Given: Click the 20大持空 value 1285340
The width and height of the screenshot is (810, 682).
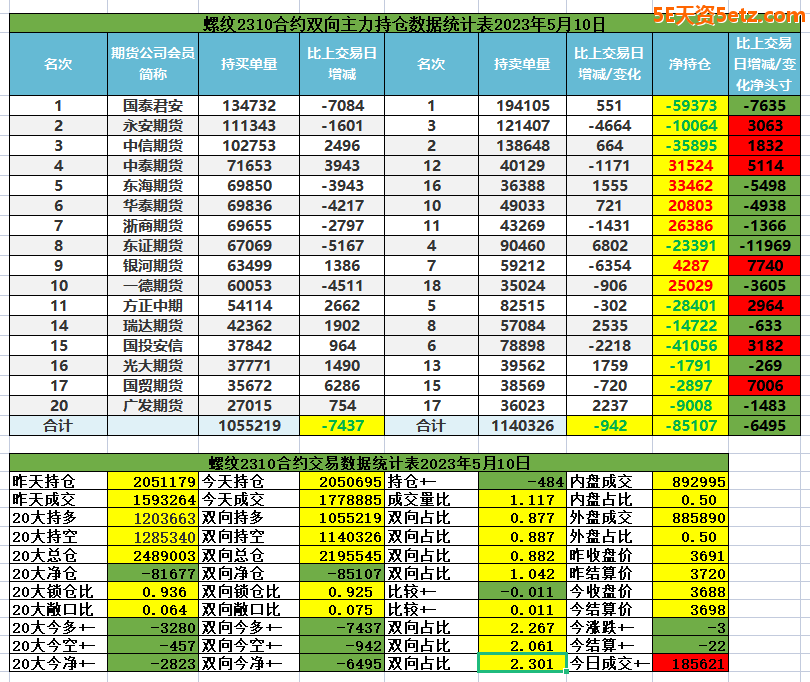Looking at the screenshot, I should click(x=153, y=537).
